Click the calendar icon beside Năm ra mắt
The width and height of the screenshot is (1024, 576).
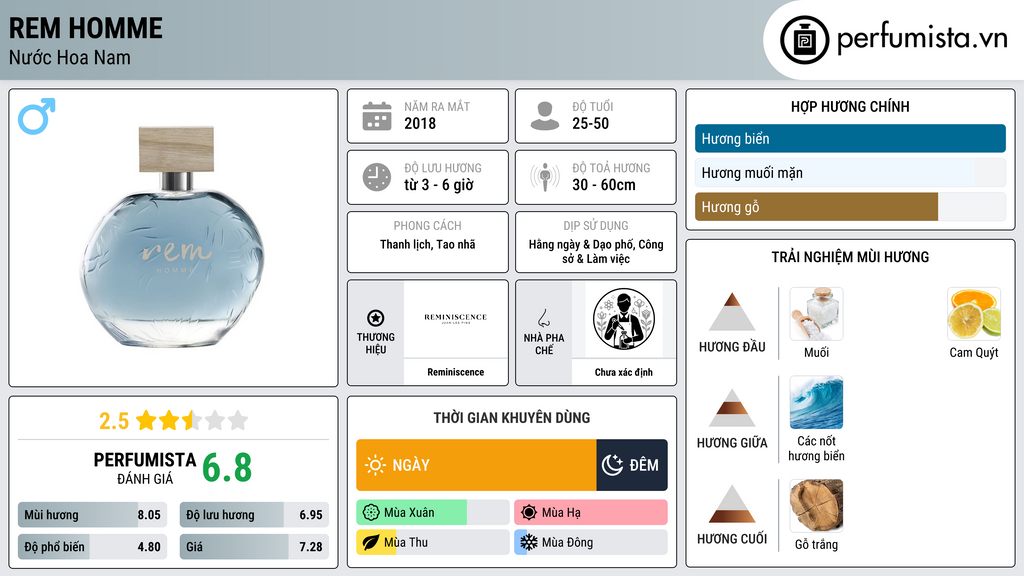[x=377, y=116]
